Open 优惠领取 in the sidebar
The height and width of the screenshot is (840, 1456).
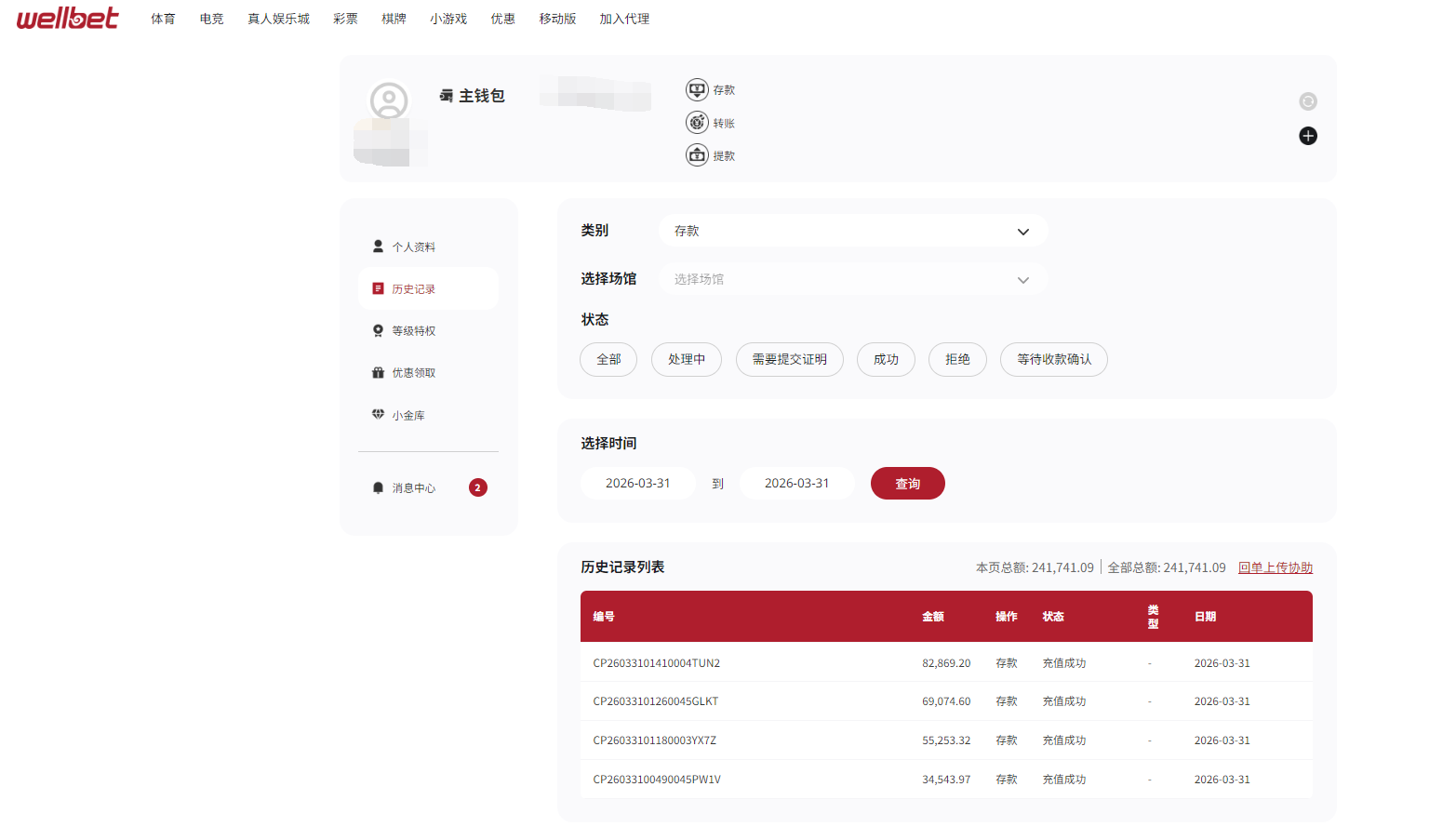[415, 372]
